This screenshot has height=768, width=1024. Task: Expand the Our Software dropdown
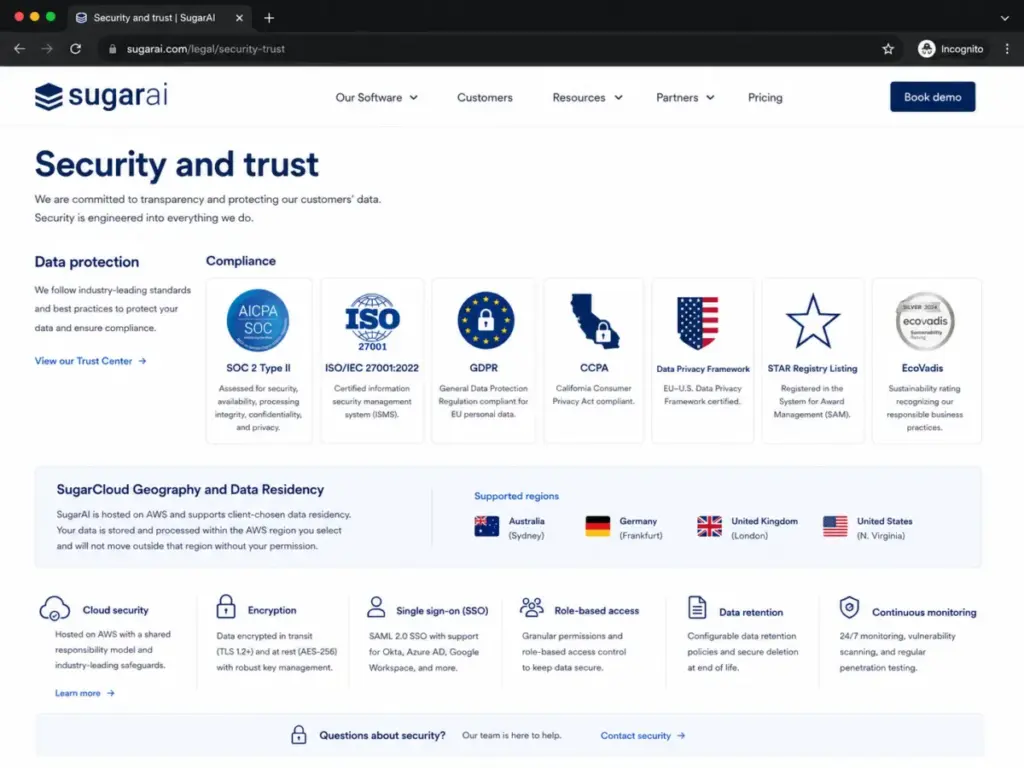[377, 97]
